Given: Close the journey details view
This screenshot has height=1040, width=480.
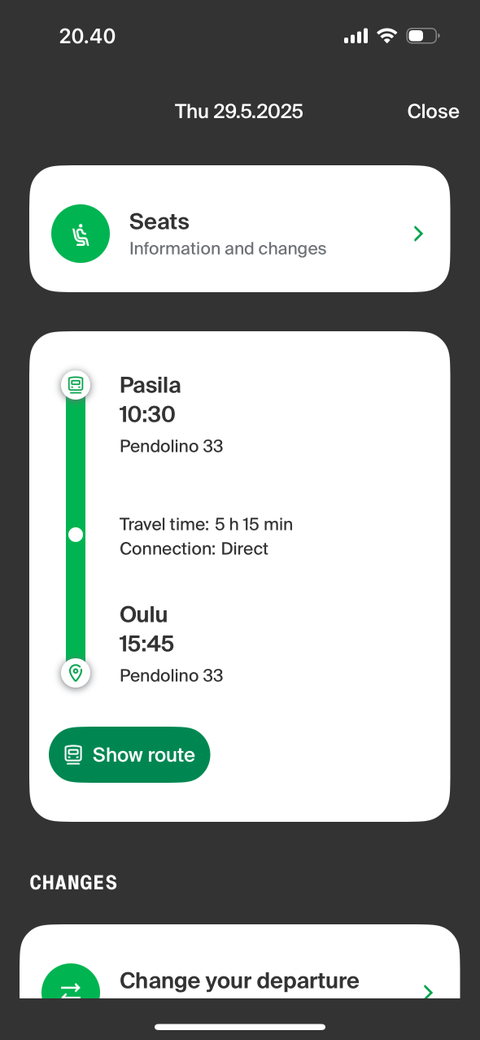Looking at the screenshot, I should (x=433, y=111).
